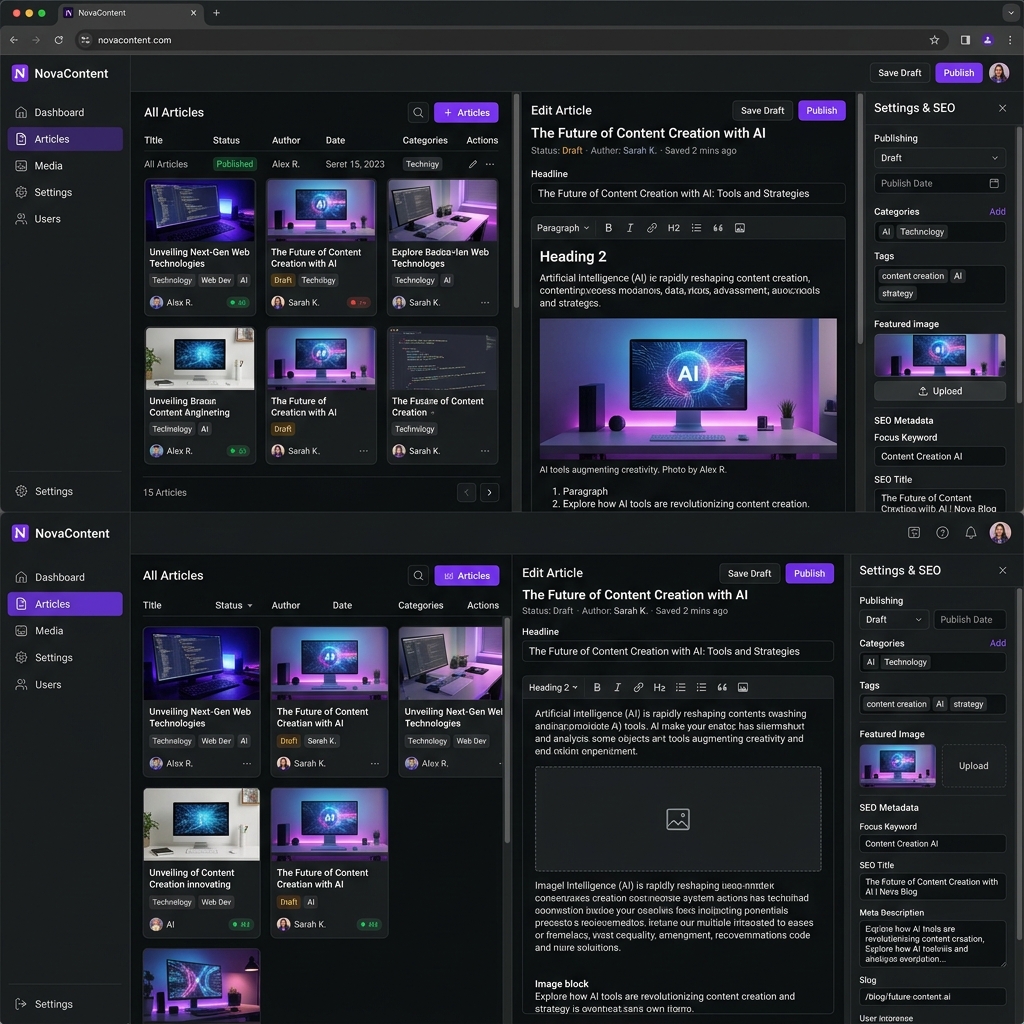Open three-dot menu on 'Explore' card by Sarah K.
Screen dimensions: 1024x1024
(485, 302)
